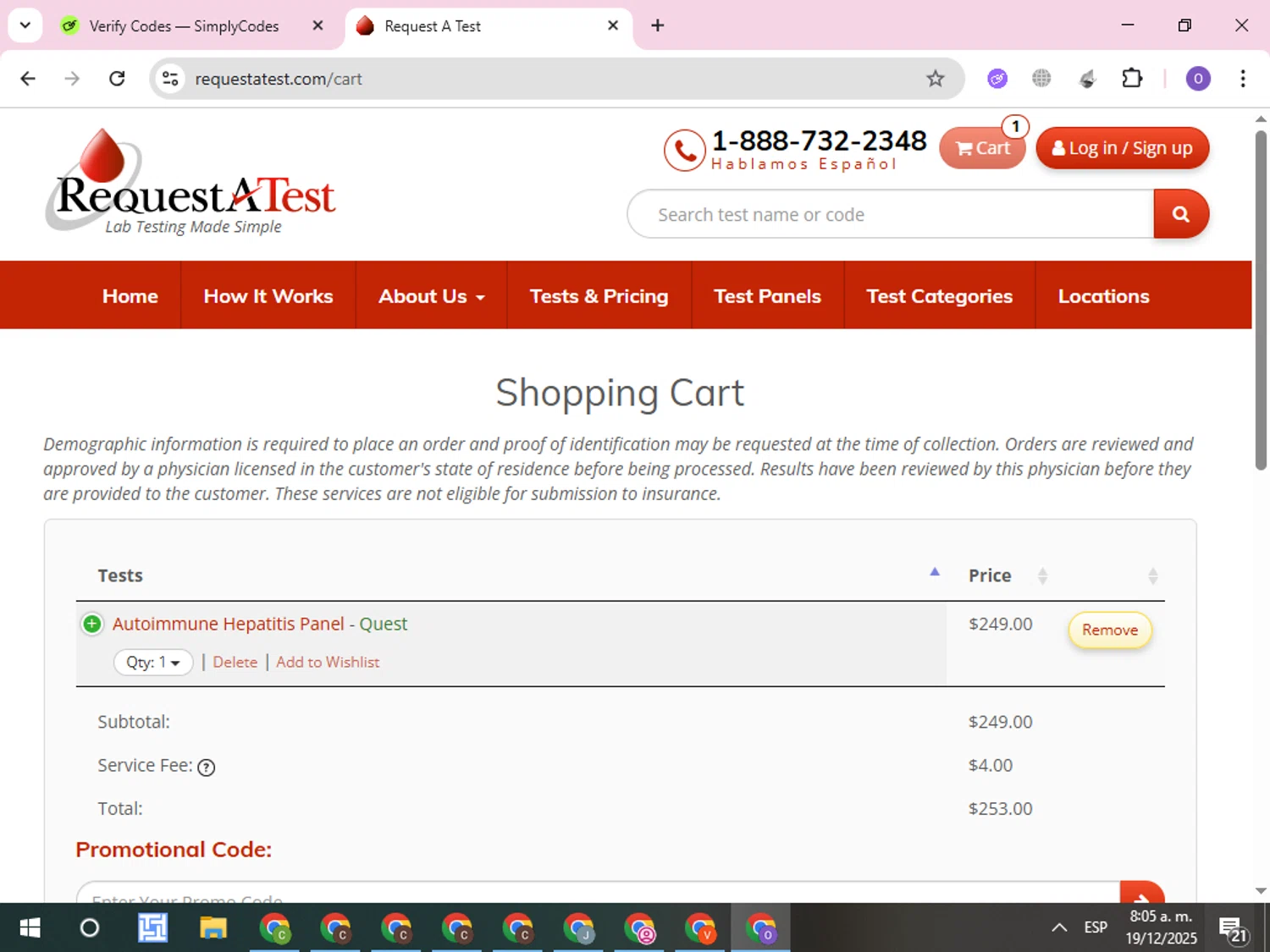Open the Autoimmune Hepatitis Panel link
This screenshot has width=1270, height=952.
click(x=228, y=624)
